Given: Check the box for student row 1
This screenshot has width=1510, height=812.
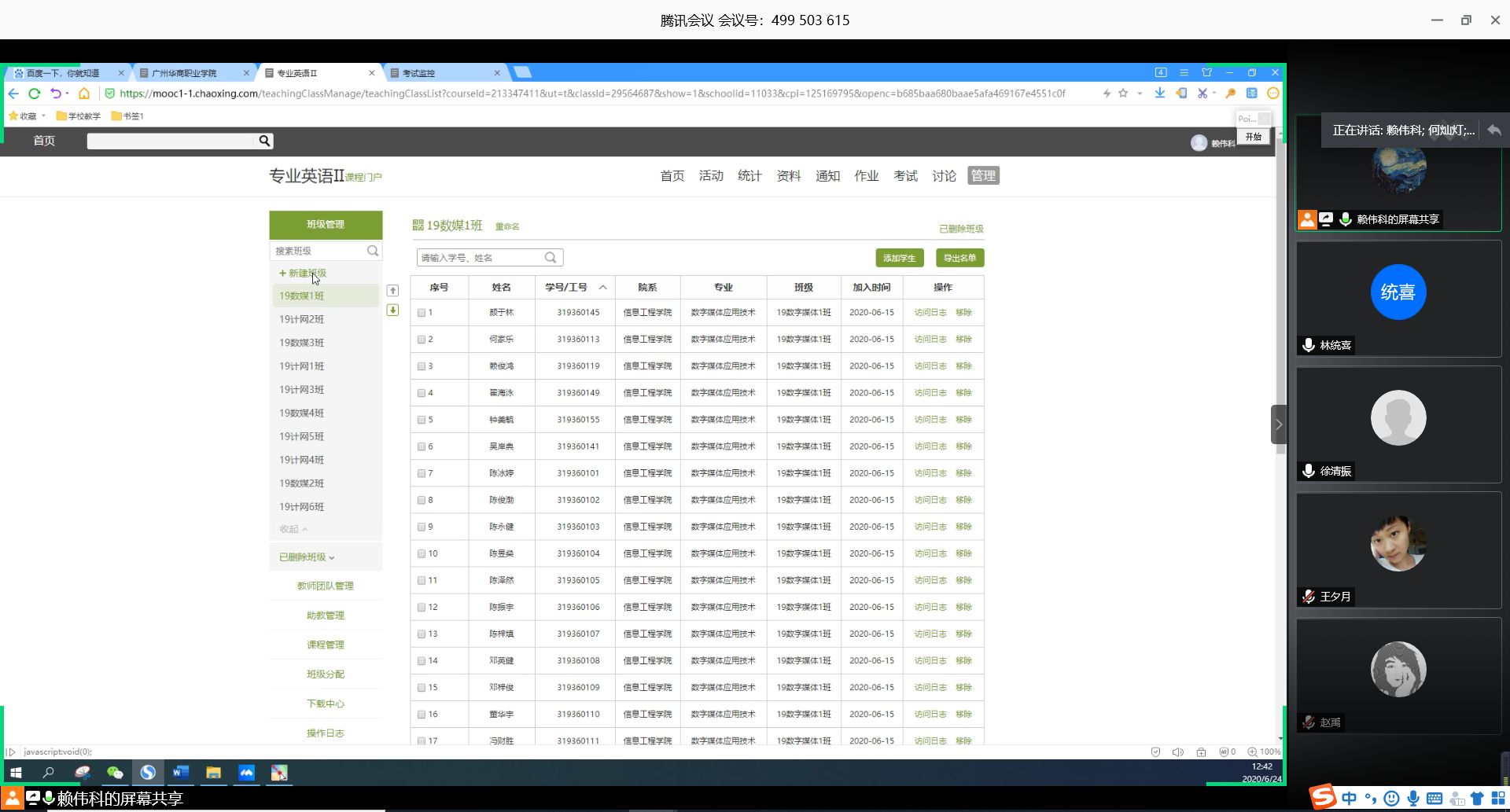Looking at the screenshot, I should [x=422, y=313].
